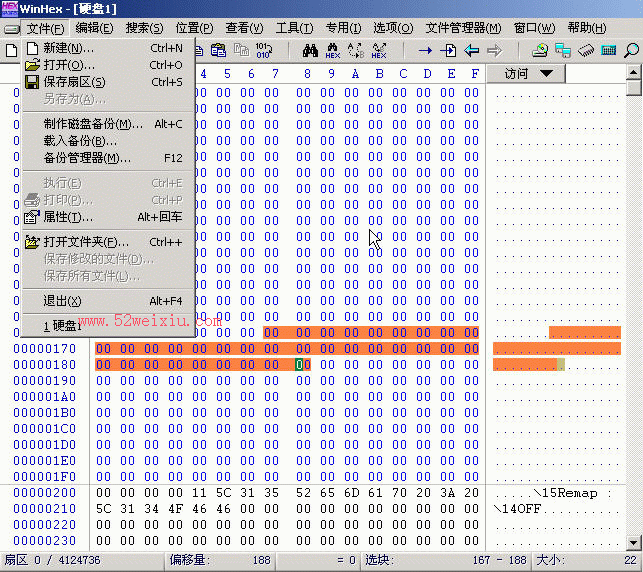
Task: Click status bar size field 大小 22
Action: [x=586, y=560]
